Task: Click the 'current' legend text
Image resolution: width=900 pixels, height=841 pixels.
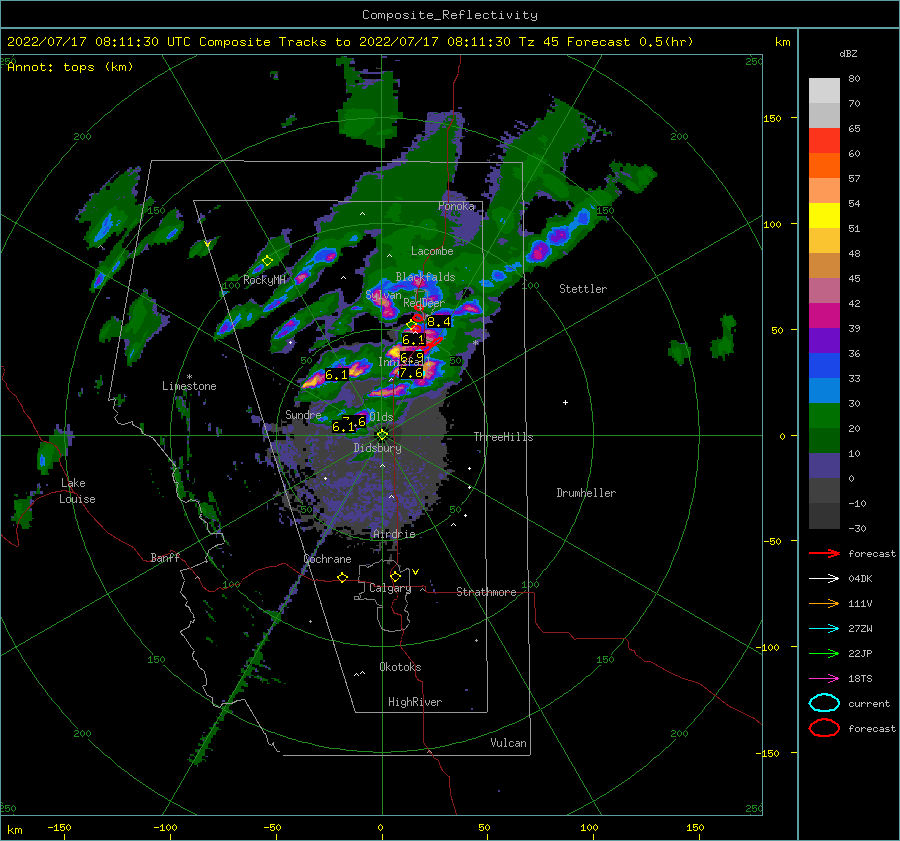Action: 869,703
